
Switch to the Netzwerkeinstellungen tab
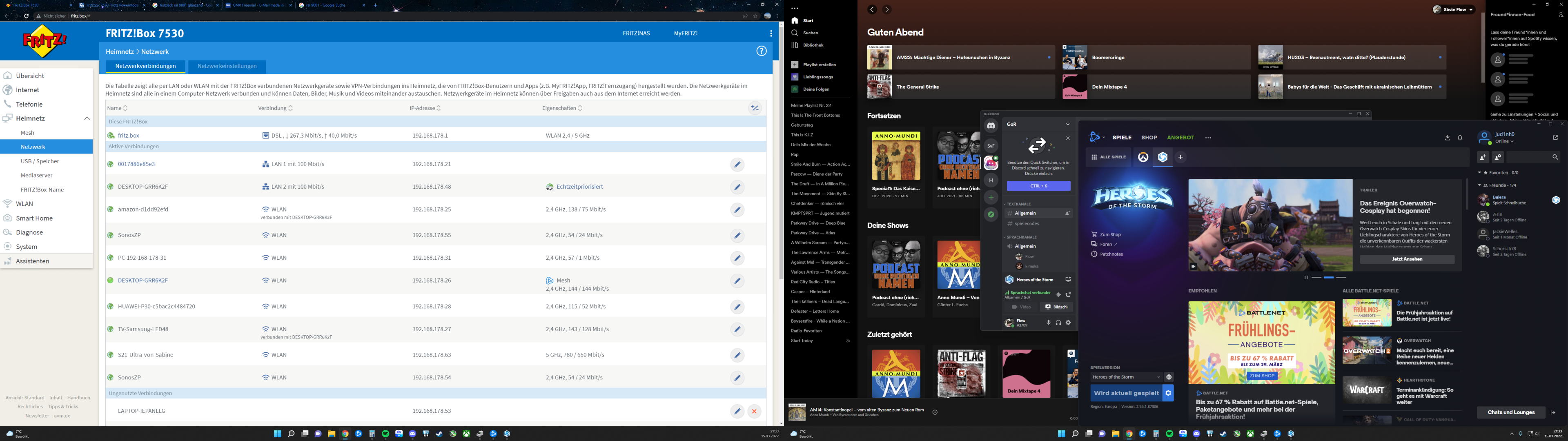(227, 66)
